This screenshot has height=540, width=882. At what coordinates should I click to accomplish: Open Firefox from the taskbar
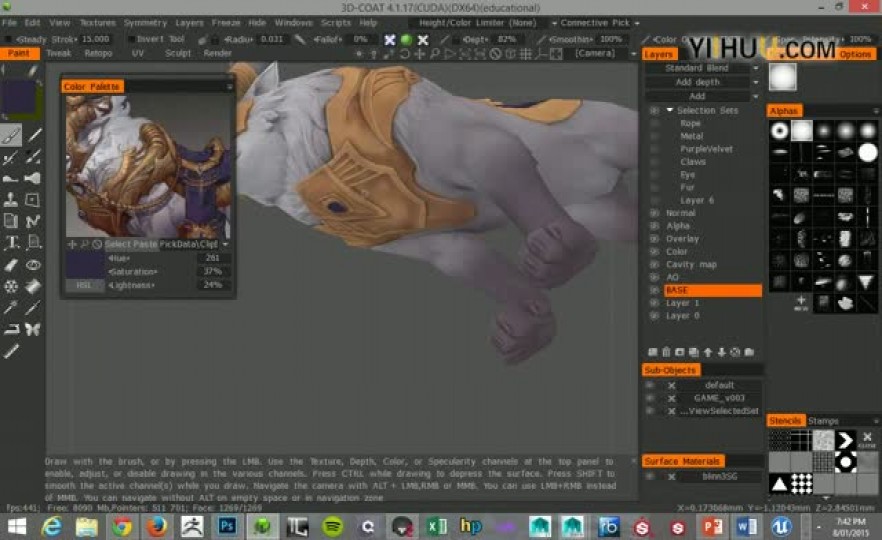[157, 527]
